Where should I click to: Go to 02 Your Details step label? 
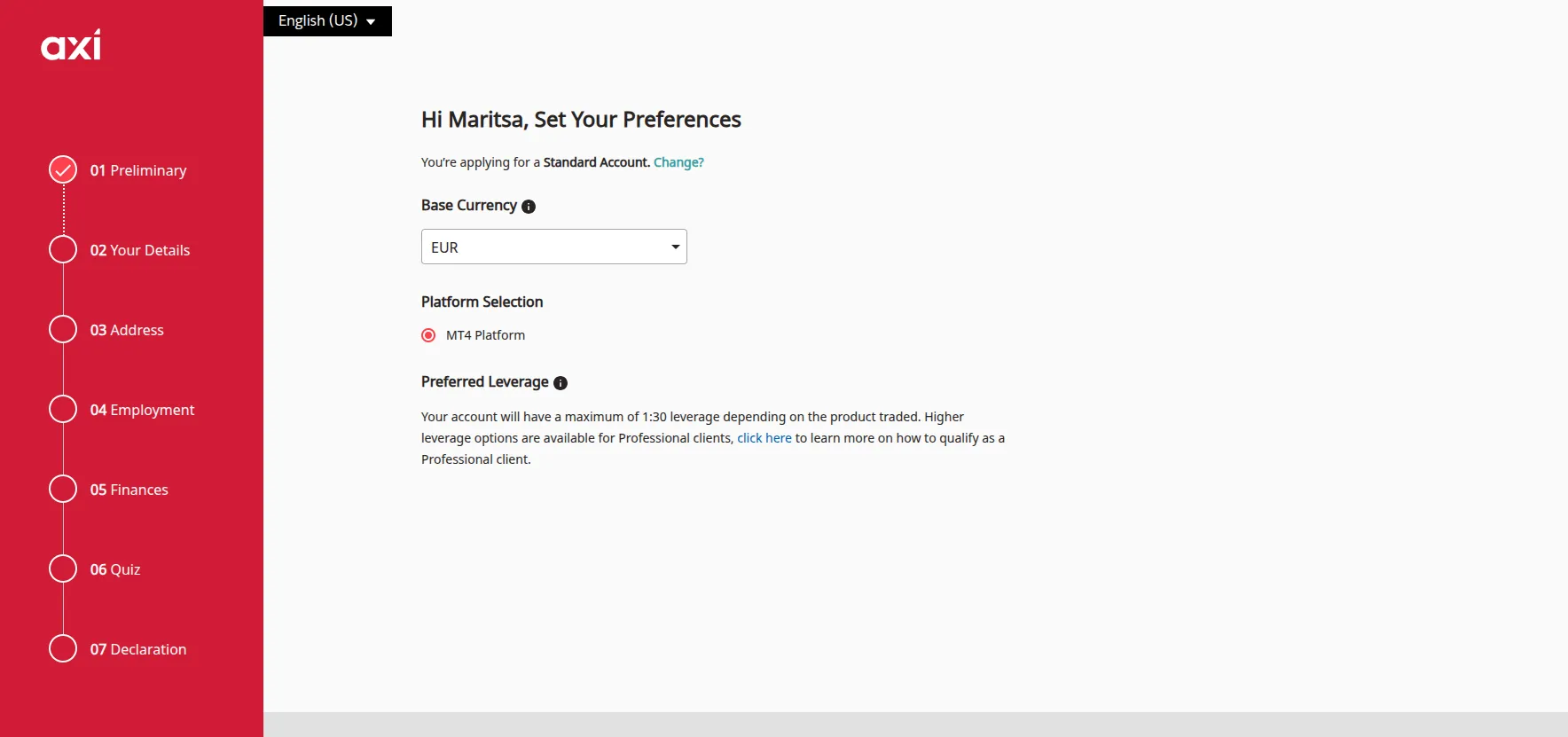[140, 250]
